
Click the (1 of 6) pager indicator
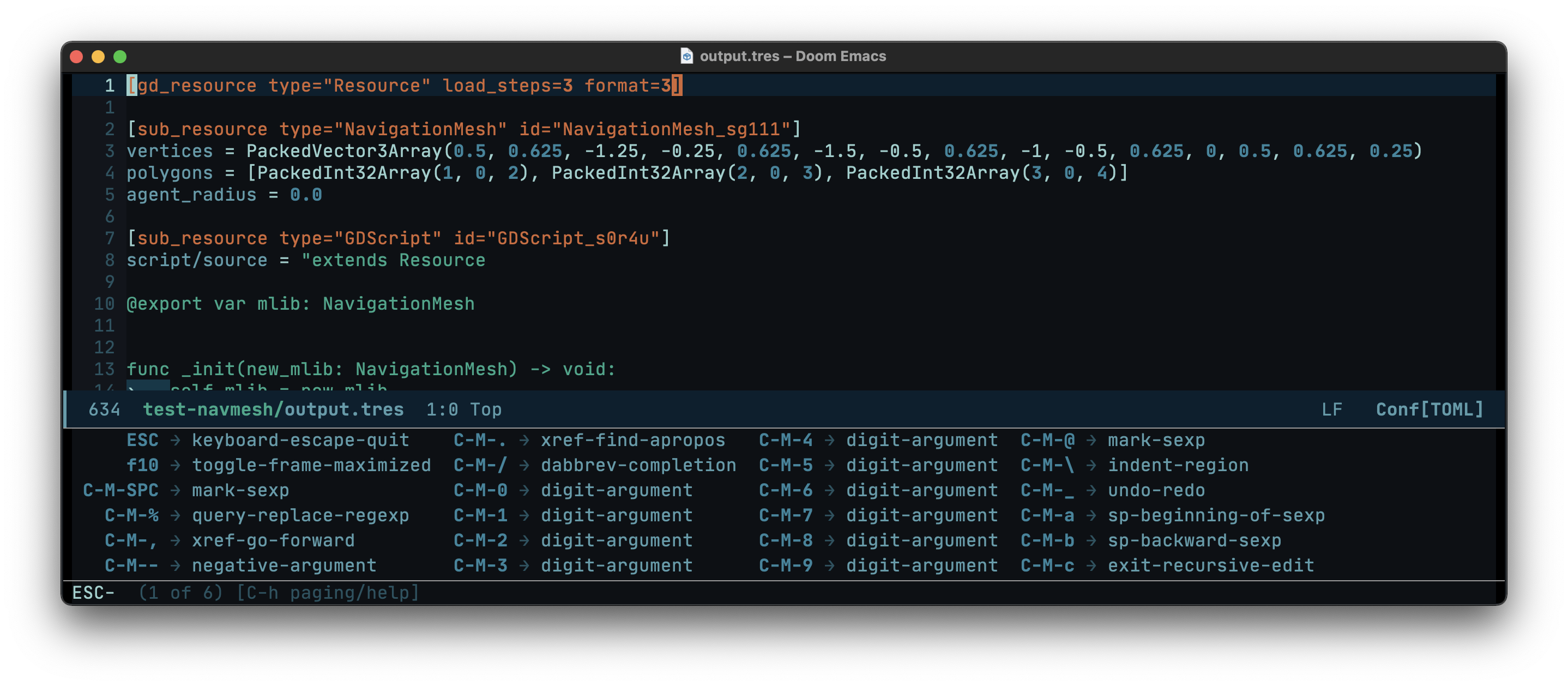pyautogui.click(x=182, y=592)
